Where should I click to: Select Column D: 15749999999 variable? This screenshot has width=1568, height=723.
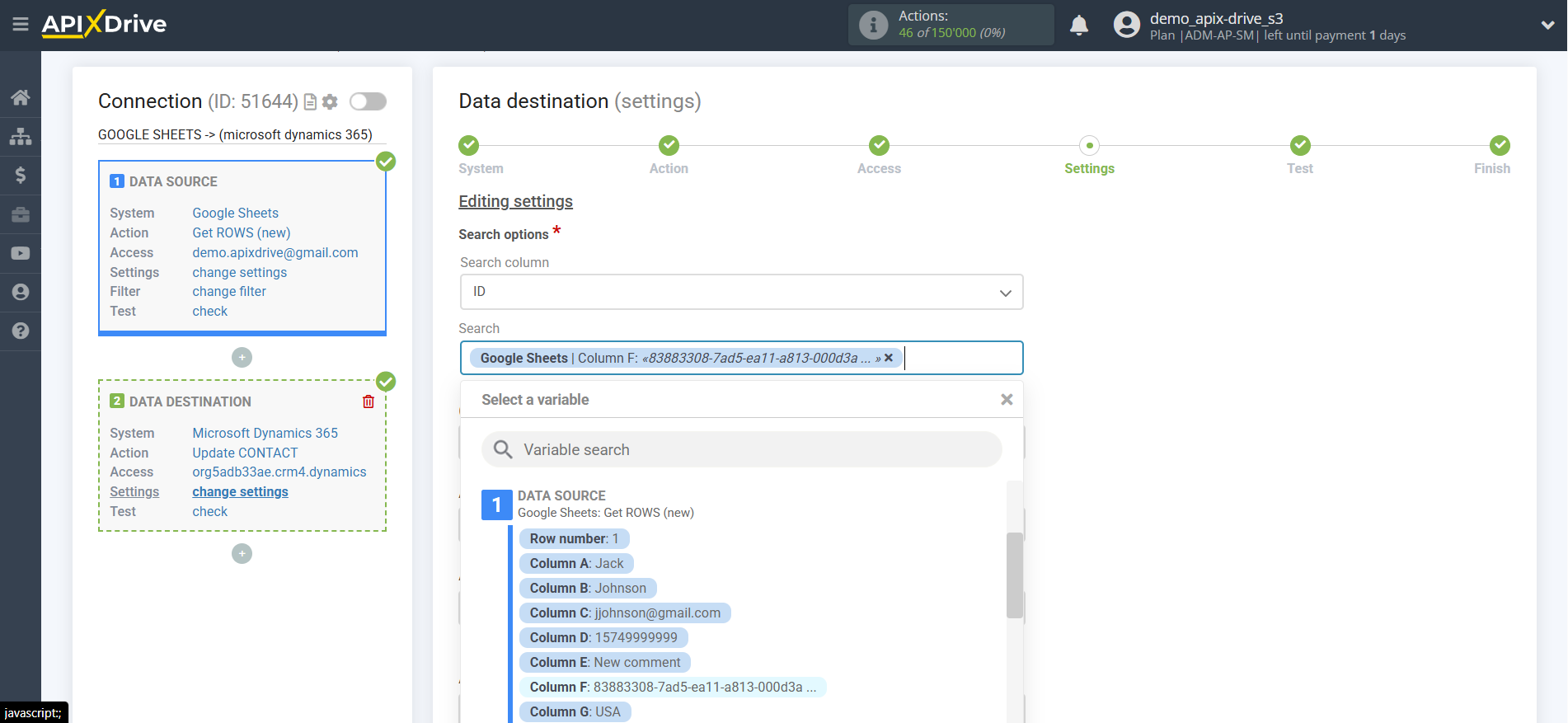pos(603,637)
